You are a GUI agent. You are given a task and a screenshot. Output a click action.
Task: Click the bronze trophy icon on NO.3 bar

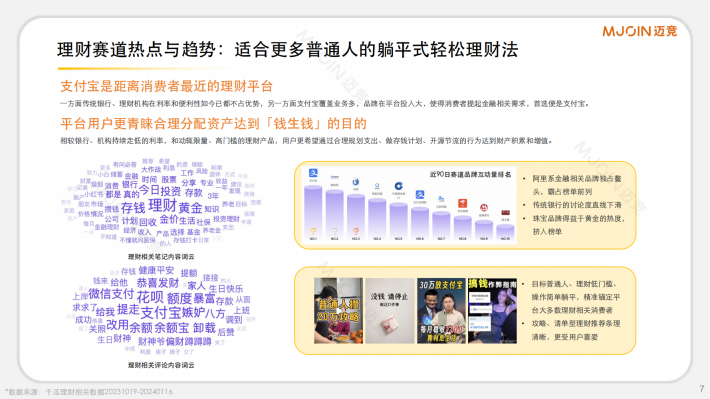[355, 231]
